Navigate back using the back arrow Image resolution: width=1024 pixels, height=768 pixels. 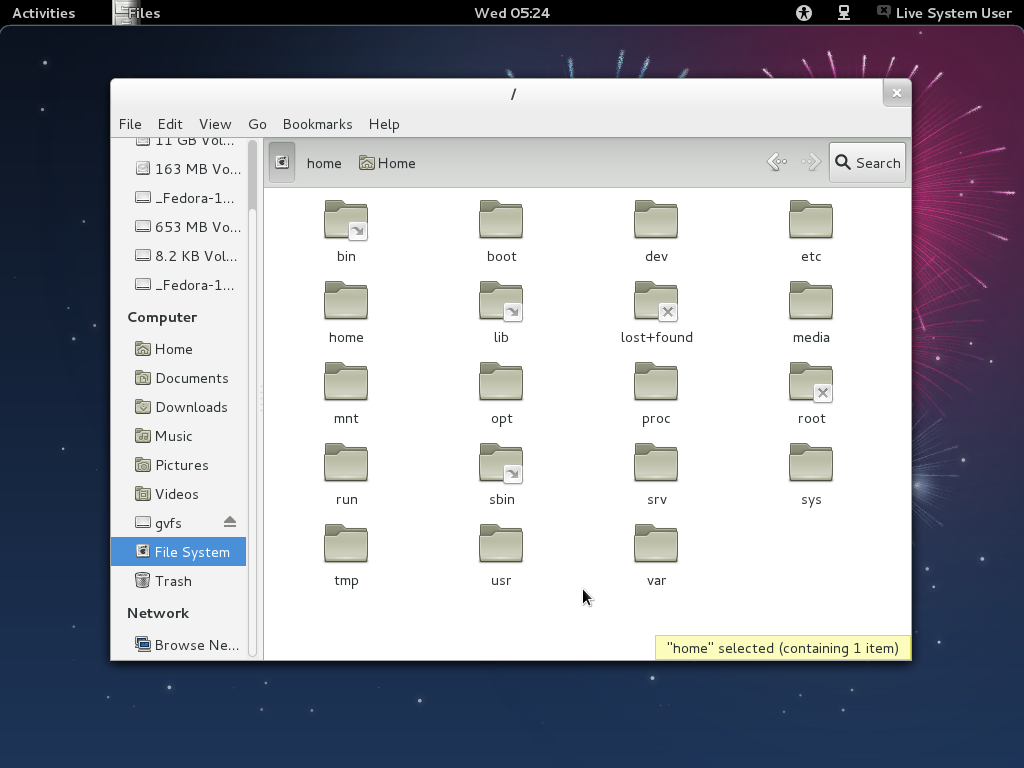pyautogui.click(x=776, y=162)
